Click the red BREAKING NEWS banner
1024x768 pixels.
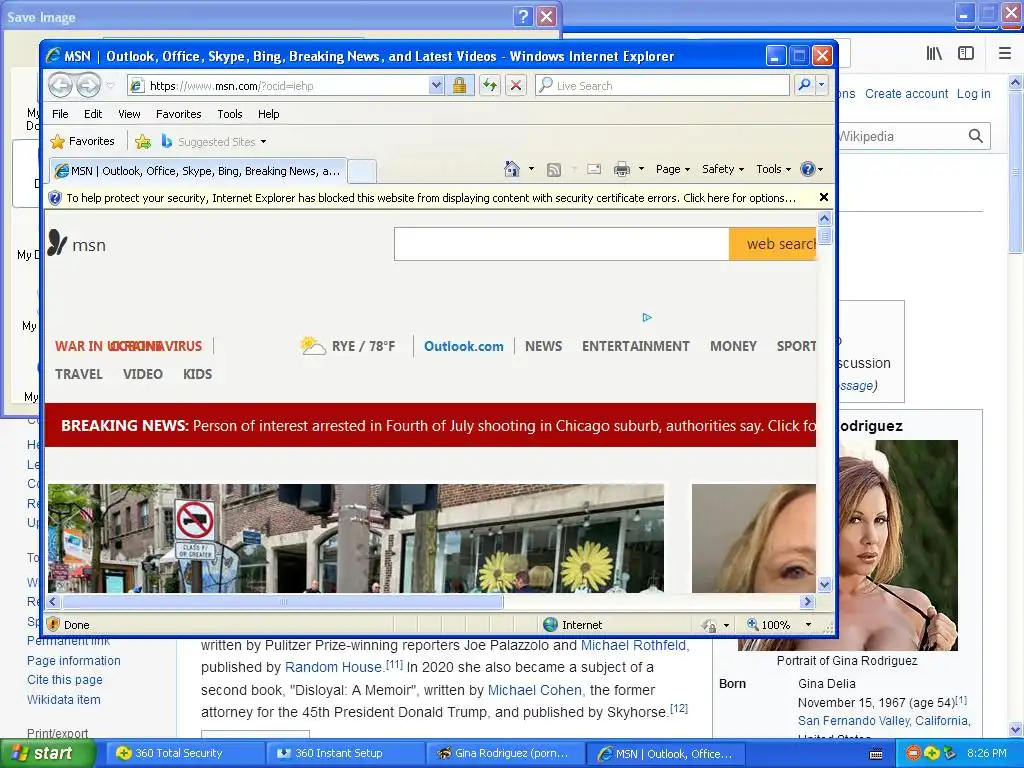pos(430,425)
